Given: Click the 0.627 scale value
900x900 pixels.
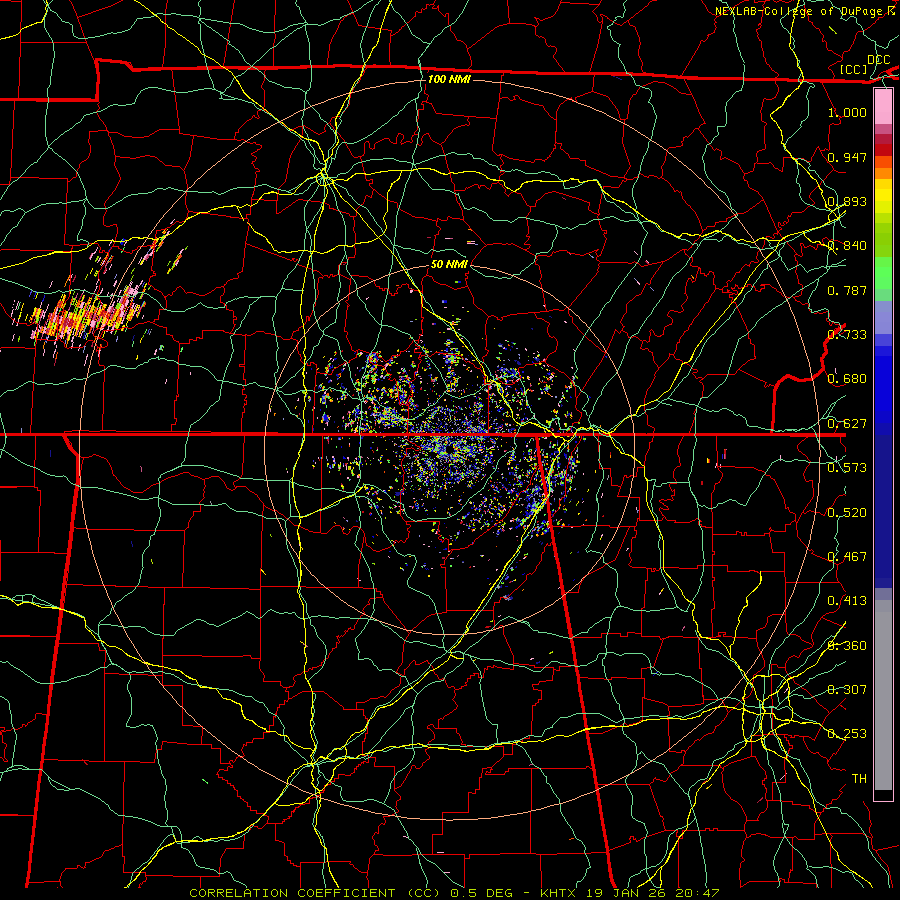Looking at the screenshot, I should click(x=847, y=424).
